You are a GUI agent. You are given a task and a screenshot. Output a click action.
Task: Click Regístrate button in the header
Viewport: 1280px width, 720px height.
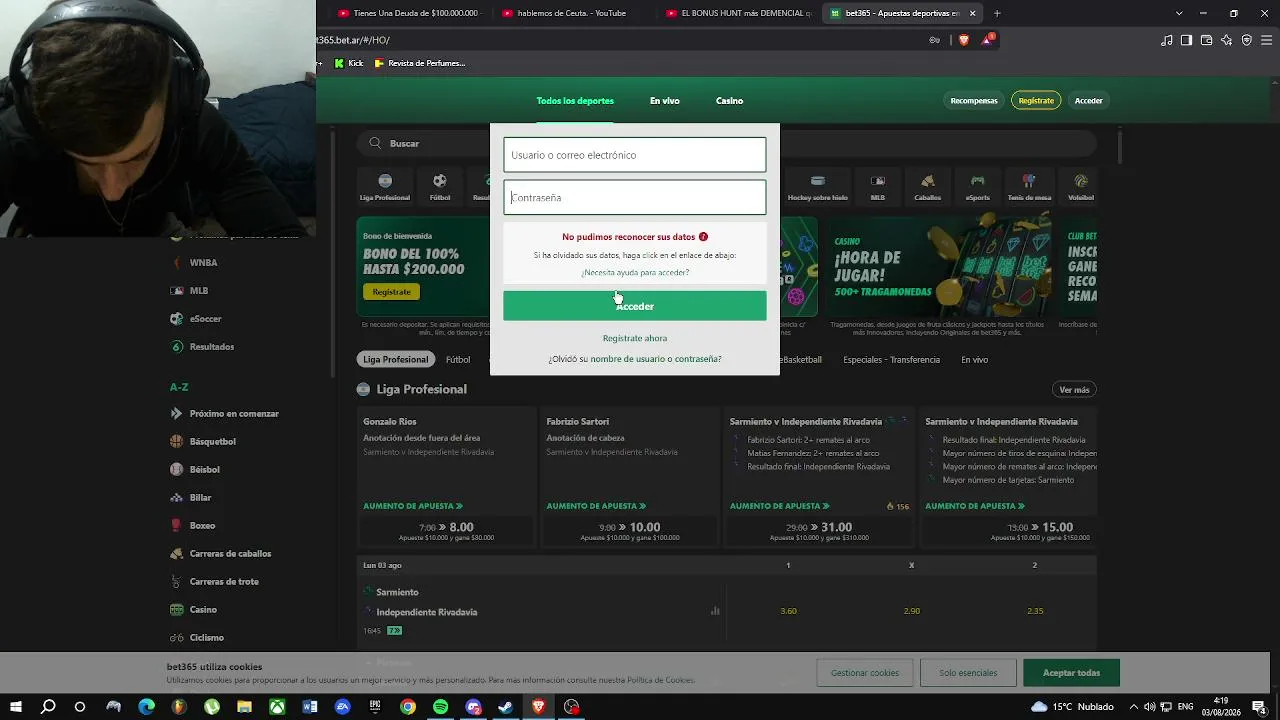click(1036, 101)
